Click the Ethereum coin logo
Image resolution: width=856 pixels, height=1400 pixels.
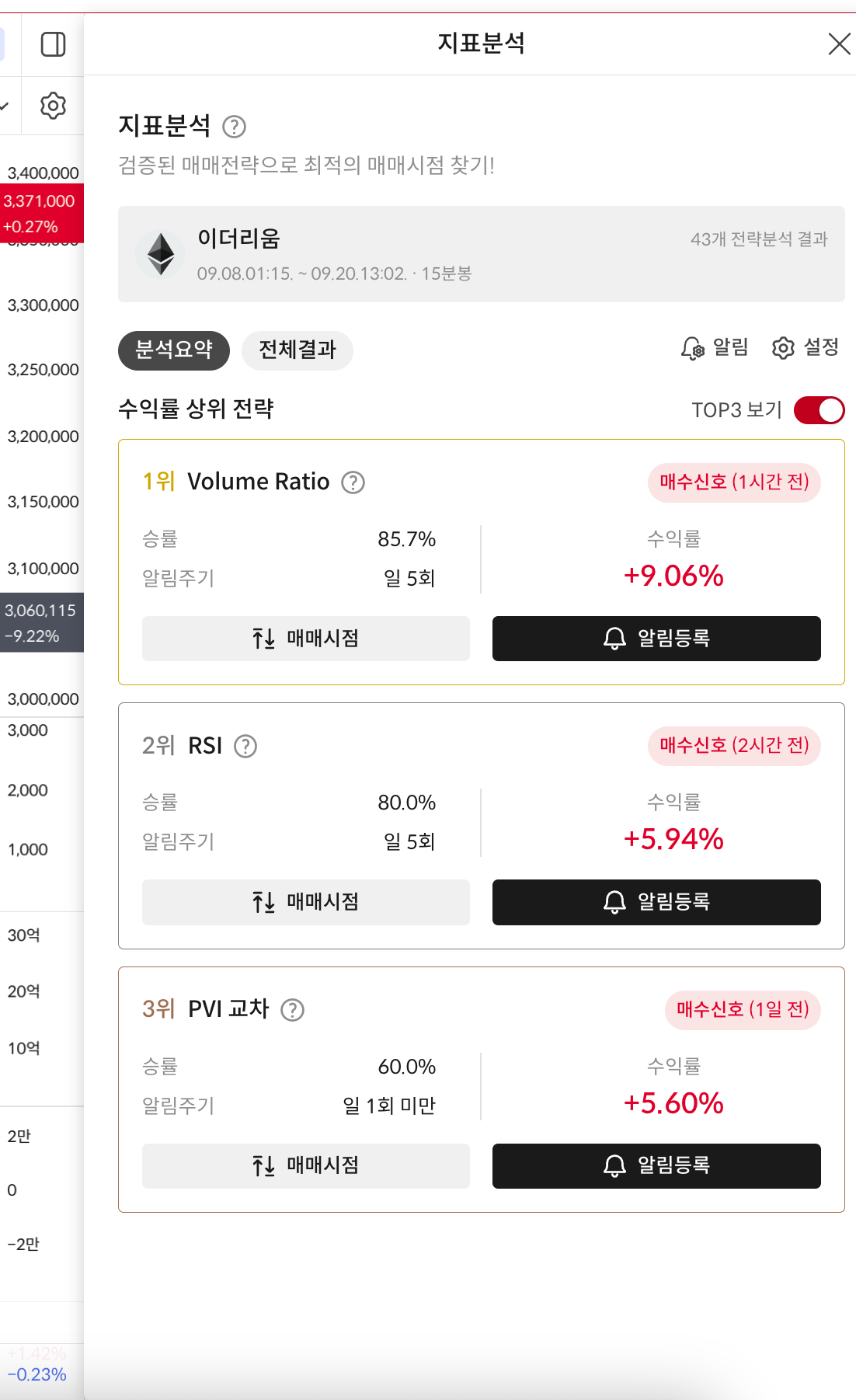[x=161, y=254]
